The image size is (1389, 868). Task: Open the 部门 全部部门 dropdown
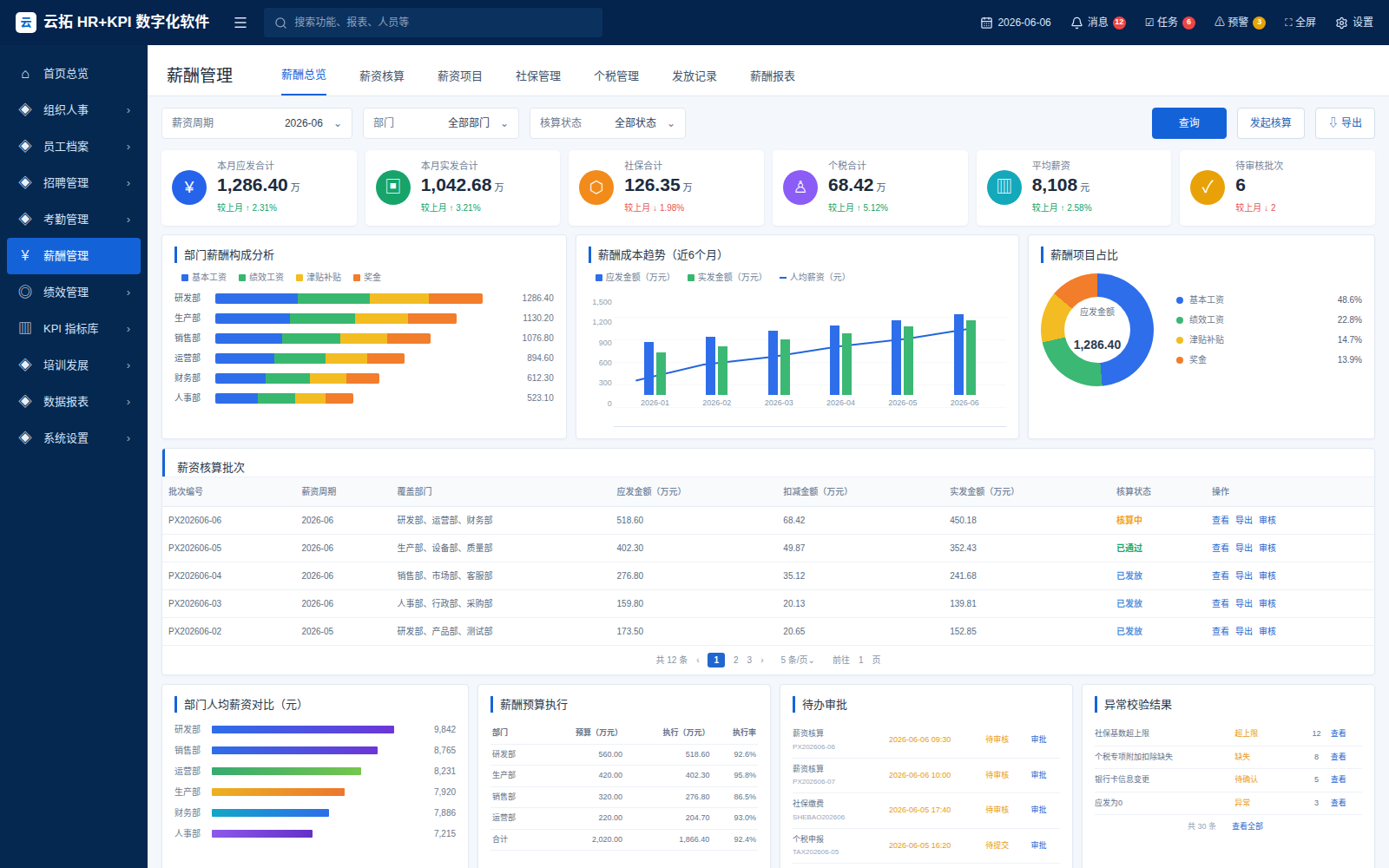click(x=441, y=123)
